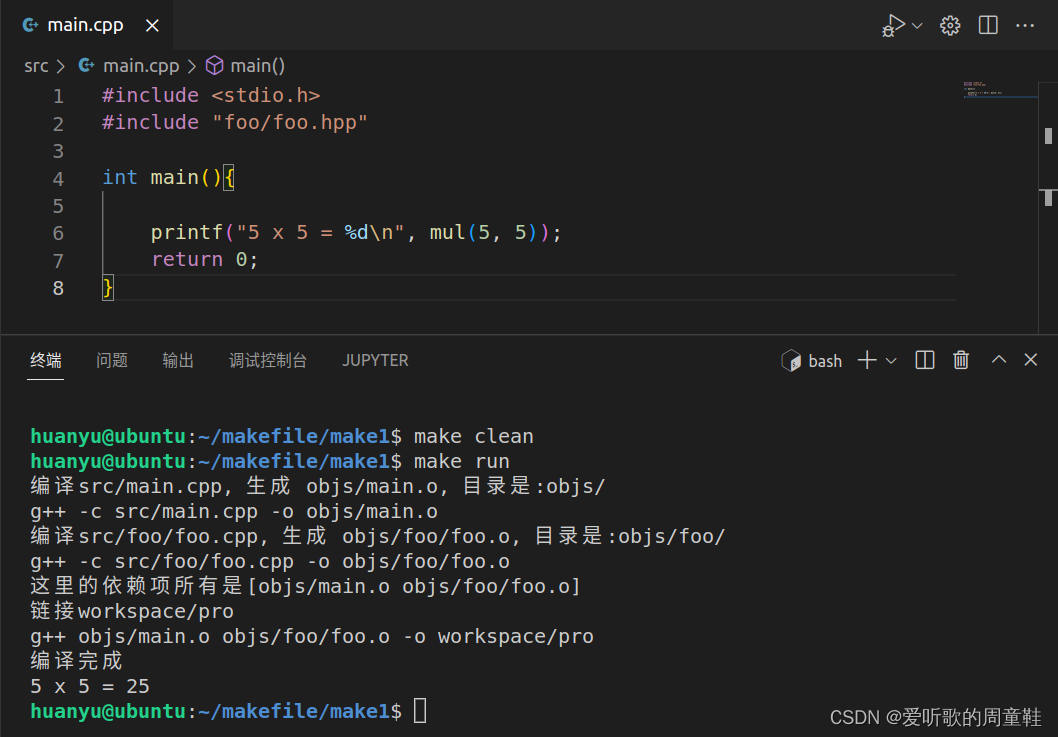
Task: Click the '5 x 5 = 25' output line
Action: pyautogui.click(x=90, y=686)
